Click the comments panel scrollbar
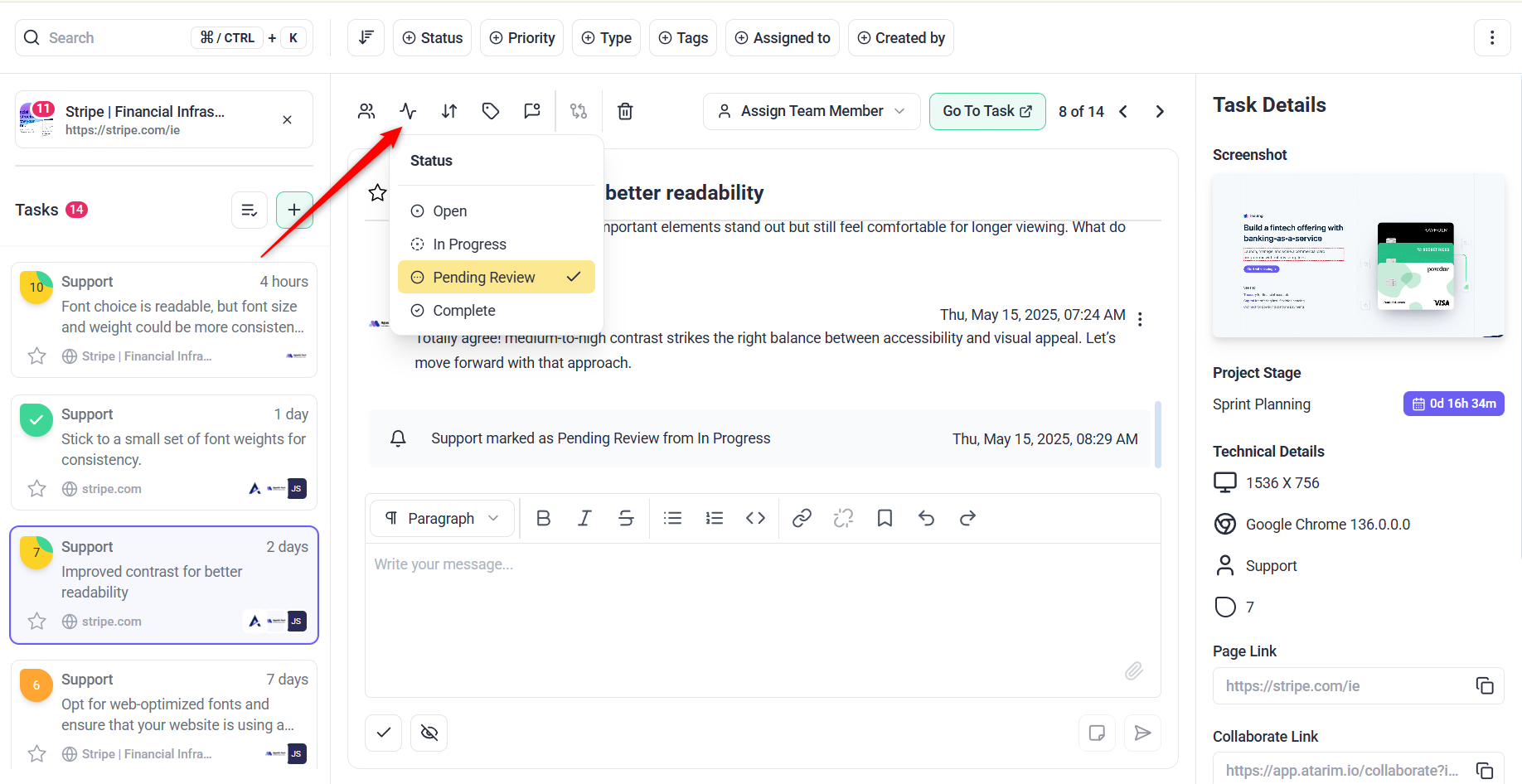This screenshot has height=784, width=1522. click(x=1157, y=434)
